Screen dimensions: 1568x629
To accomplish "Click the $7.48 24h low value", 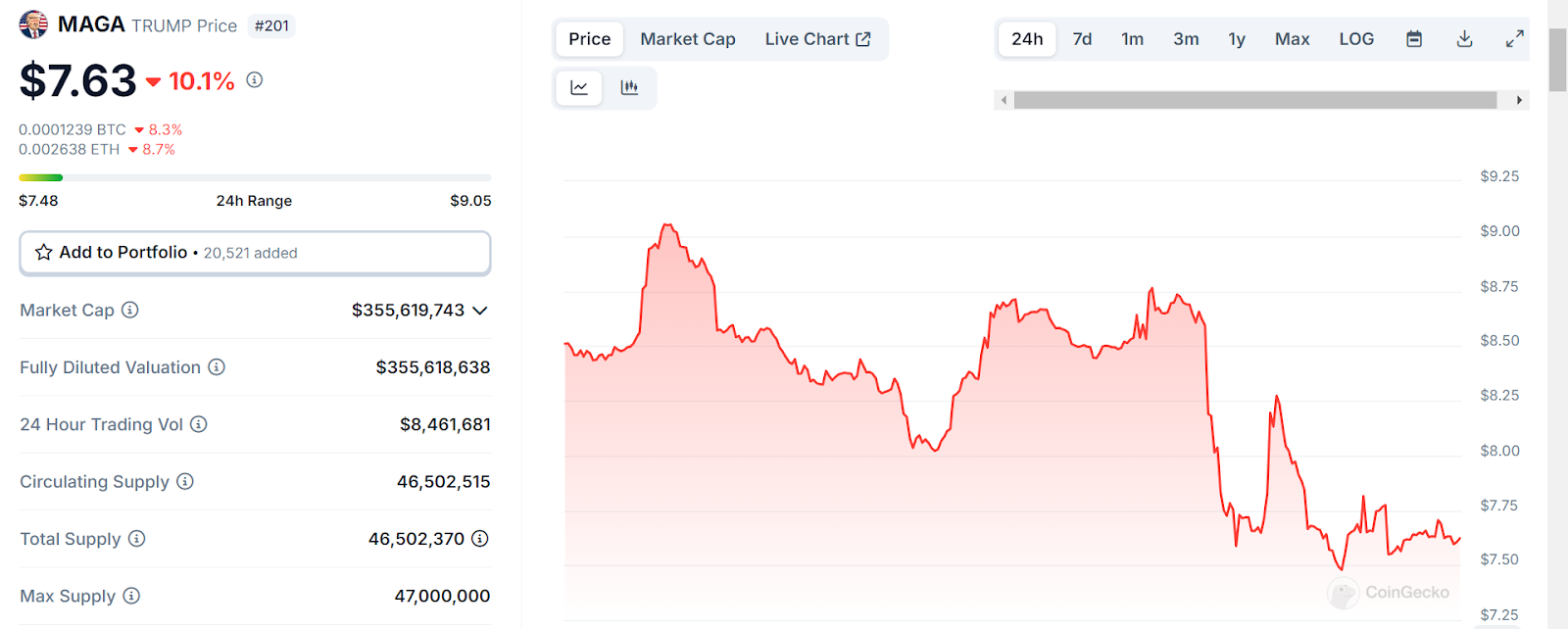I will pyautogui.click(x=38, y=201).
